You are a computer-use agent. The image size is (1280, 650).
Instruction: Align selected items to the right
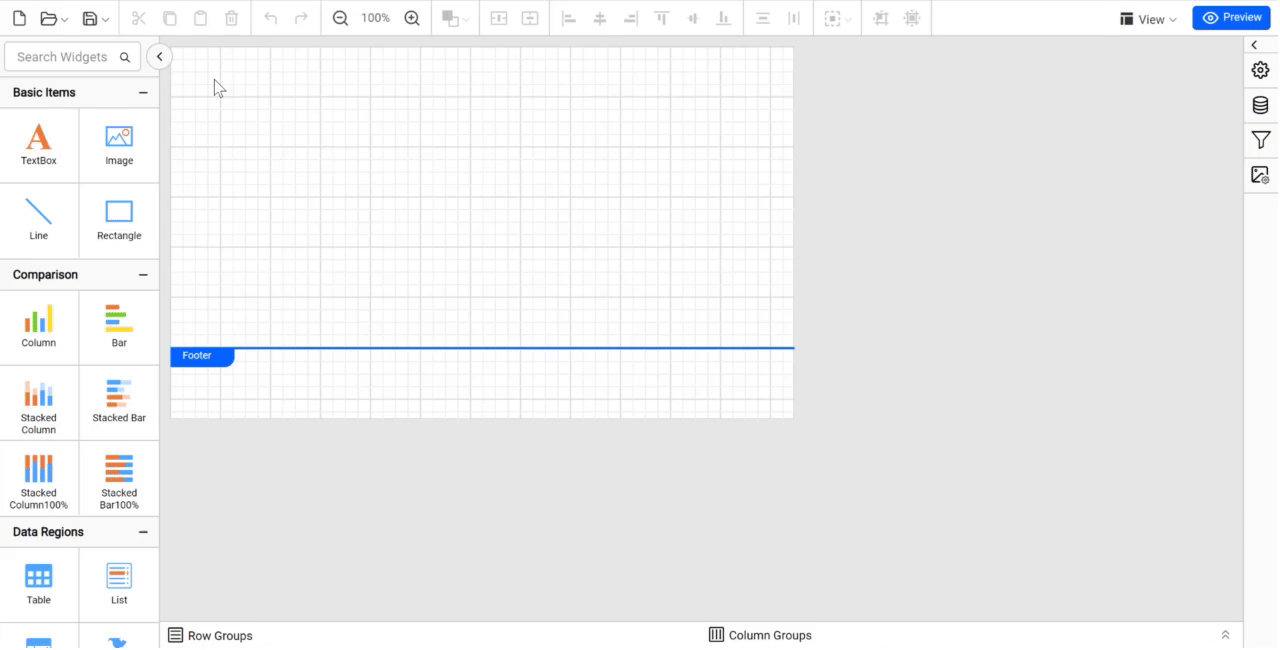point(630,18)
